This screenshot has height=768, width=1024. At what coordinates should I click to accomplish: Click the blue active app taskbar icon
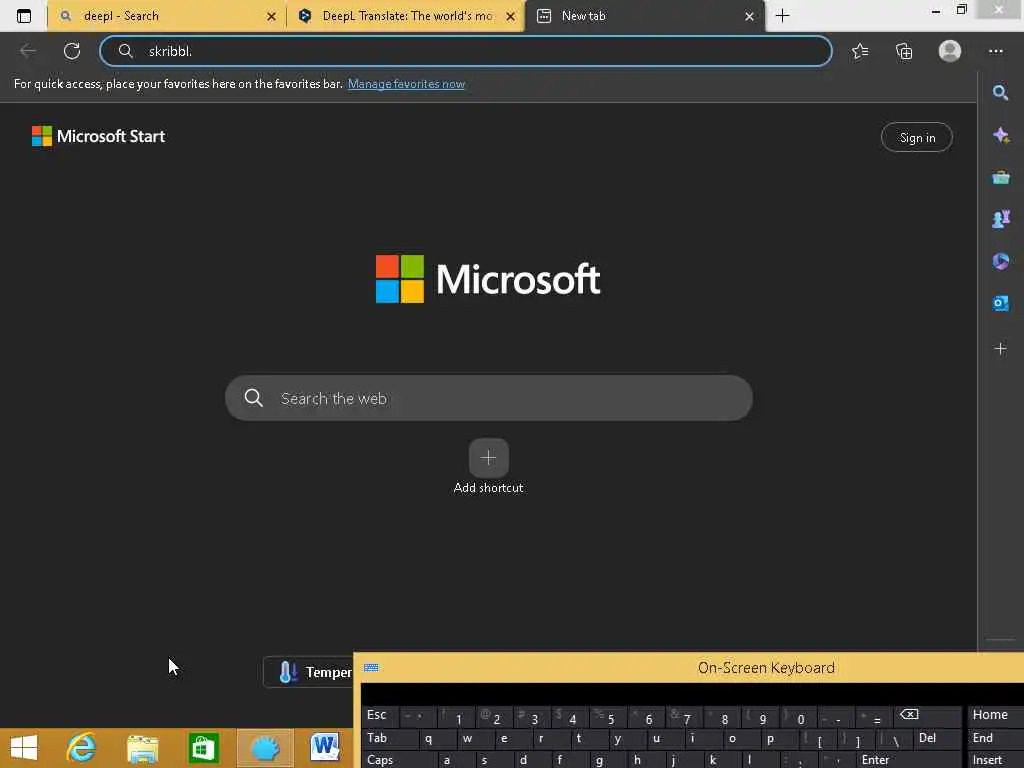click(x=264, y=748)
